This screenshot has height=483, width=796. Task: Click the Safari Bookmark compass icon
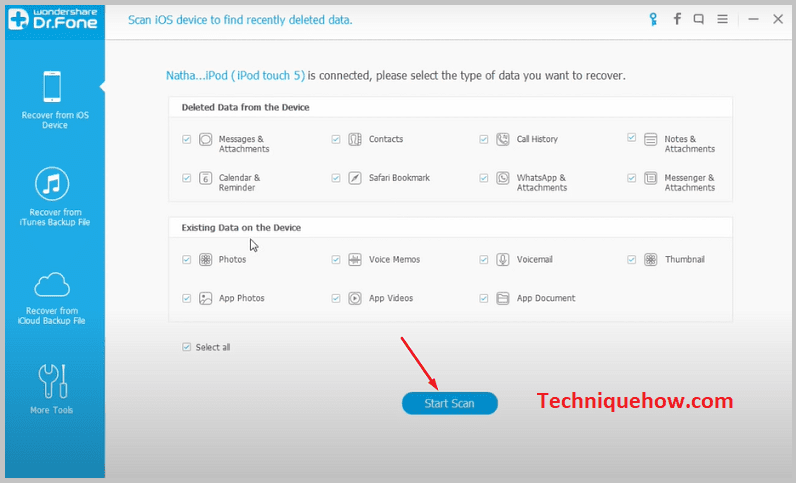(x=355, y=178)
